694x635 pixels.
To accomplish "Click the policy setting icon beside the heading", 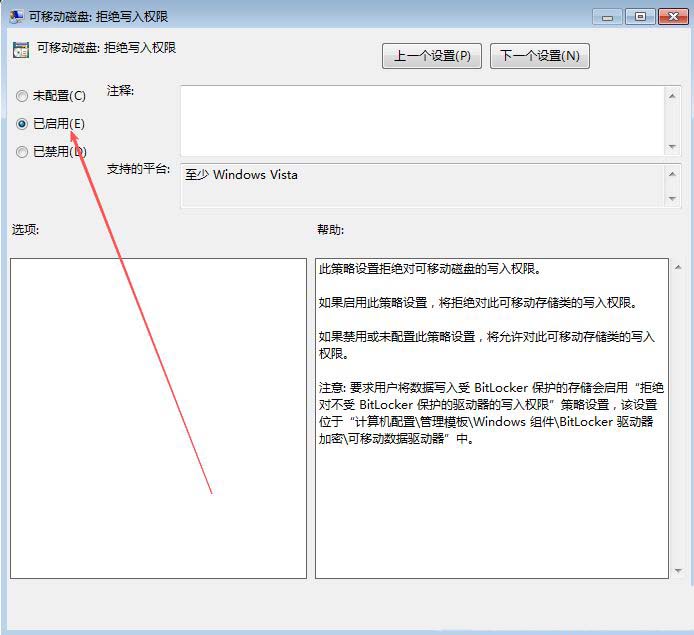I will [x=21, y=50].
